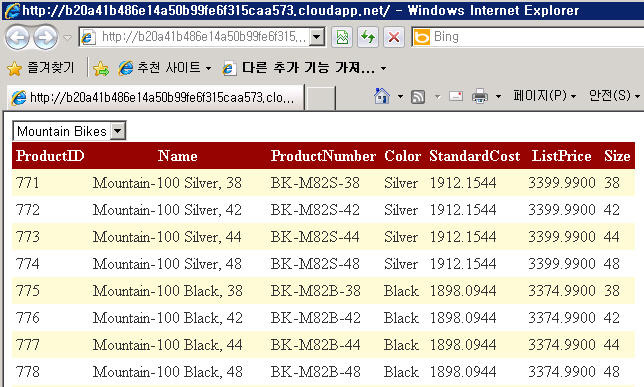Screen dimensions: 644x387
Task: Expand the Home button dropdown arrow
Action: (400, 97)
